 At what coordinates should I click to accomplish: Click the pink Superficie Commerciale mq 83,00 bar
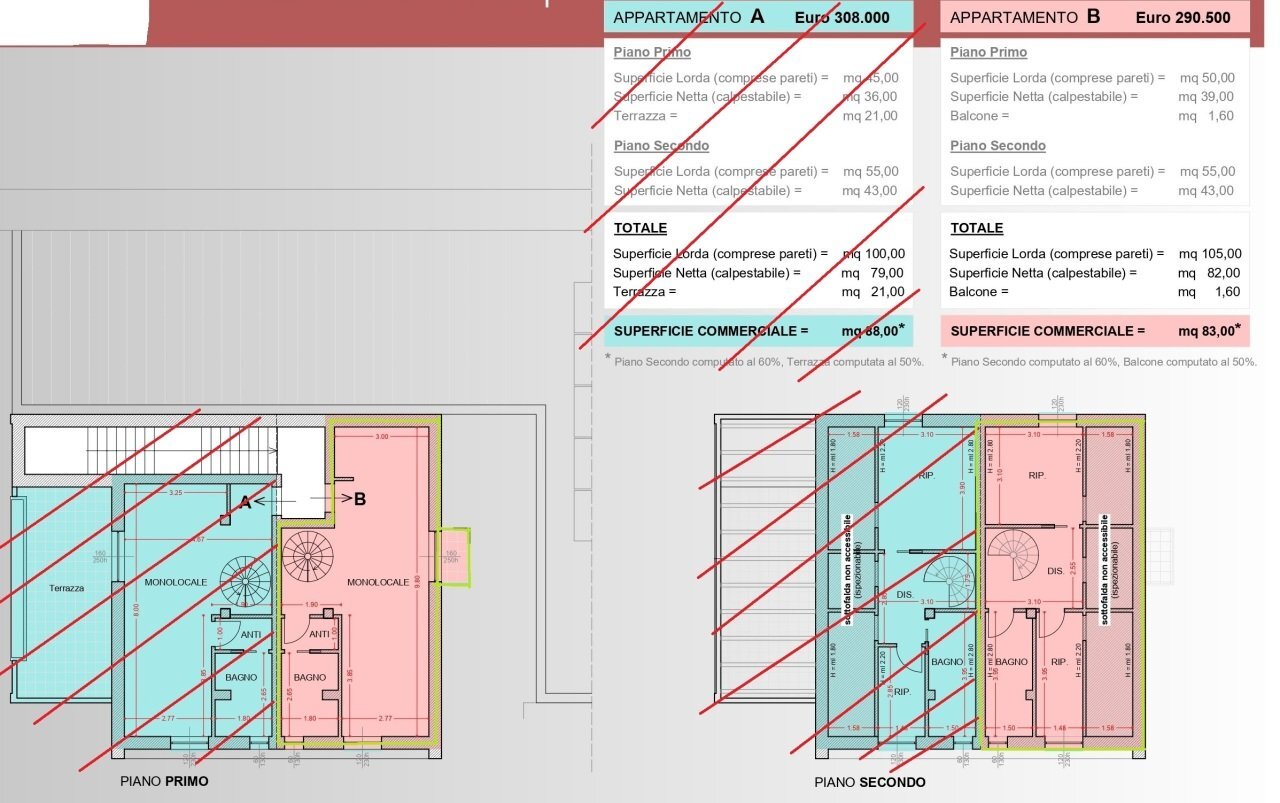click(1095, 331)
